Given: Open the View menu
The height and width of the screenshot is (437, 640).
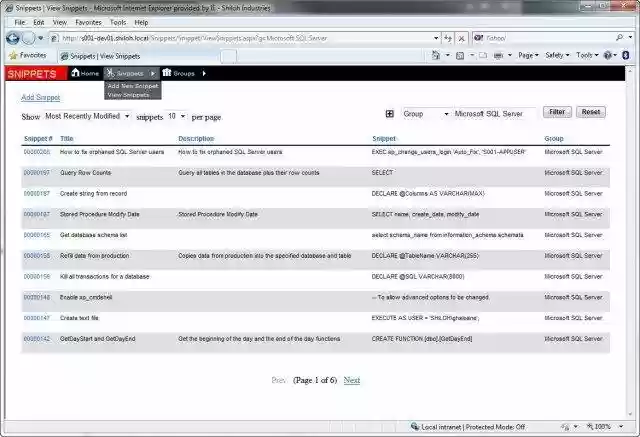Looking at the screenshot, I should coord(60,23).
